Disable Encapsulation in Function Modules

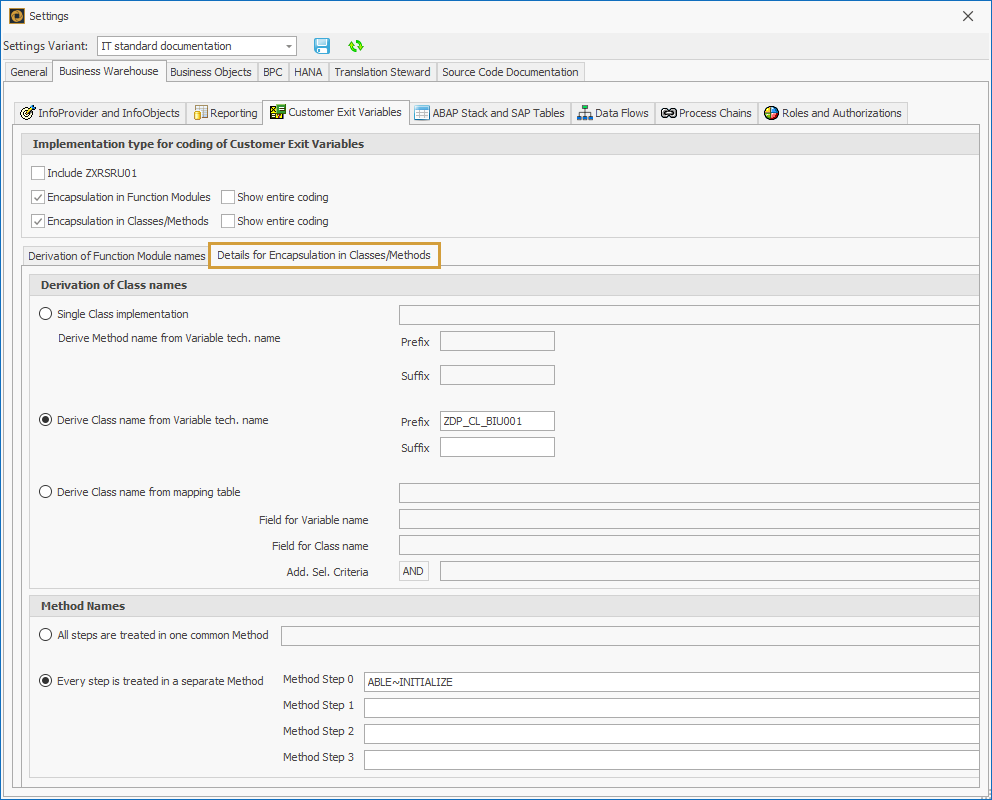point(37,197)
